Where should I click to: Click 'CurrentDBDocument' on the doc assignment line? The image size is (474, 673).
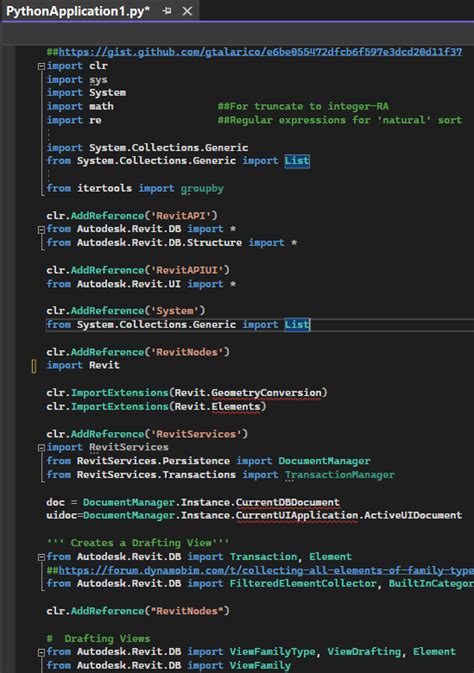288,502
